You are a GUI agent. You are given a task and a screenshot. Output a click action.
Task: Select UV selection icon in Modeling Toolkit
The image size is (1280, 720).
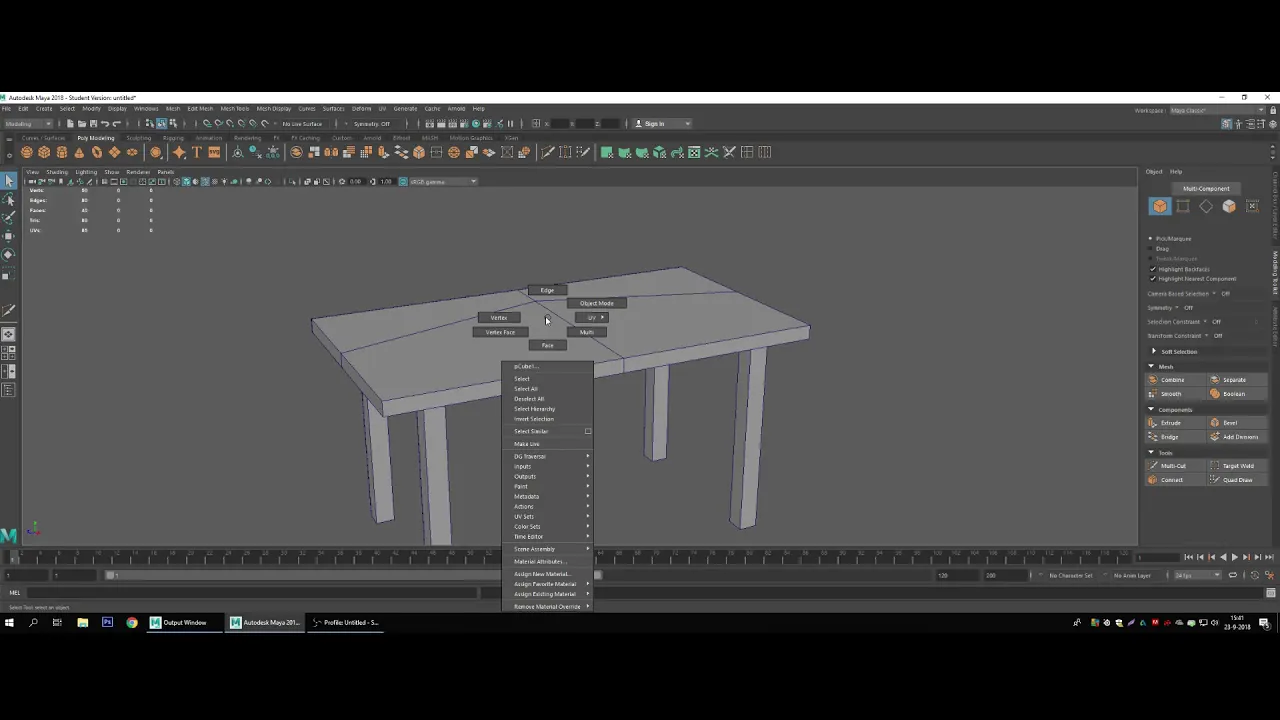point(1252,206)
